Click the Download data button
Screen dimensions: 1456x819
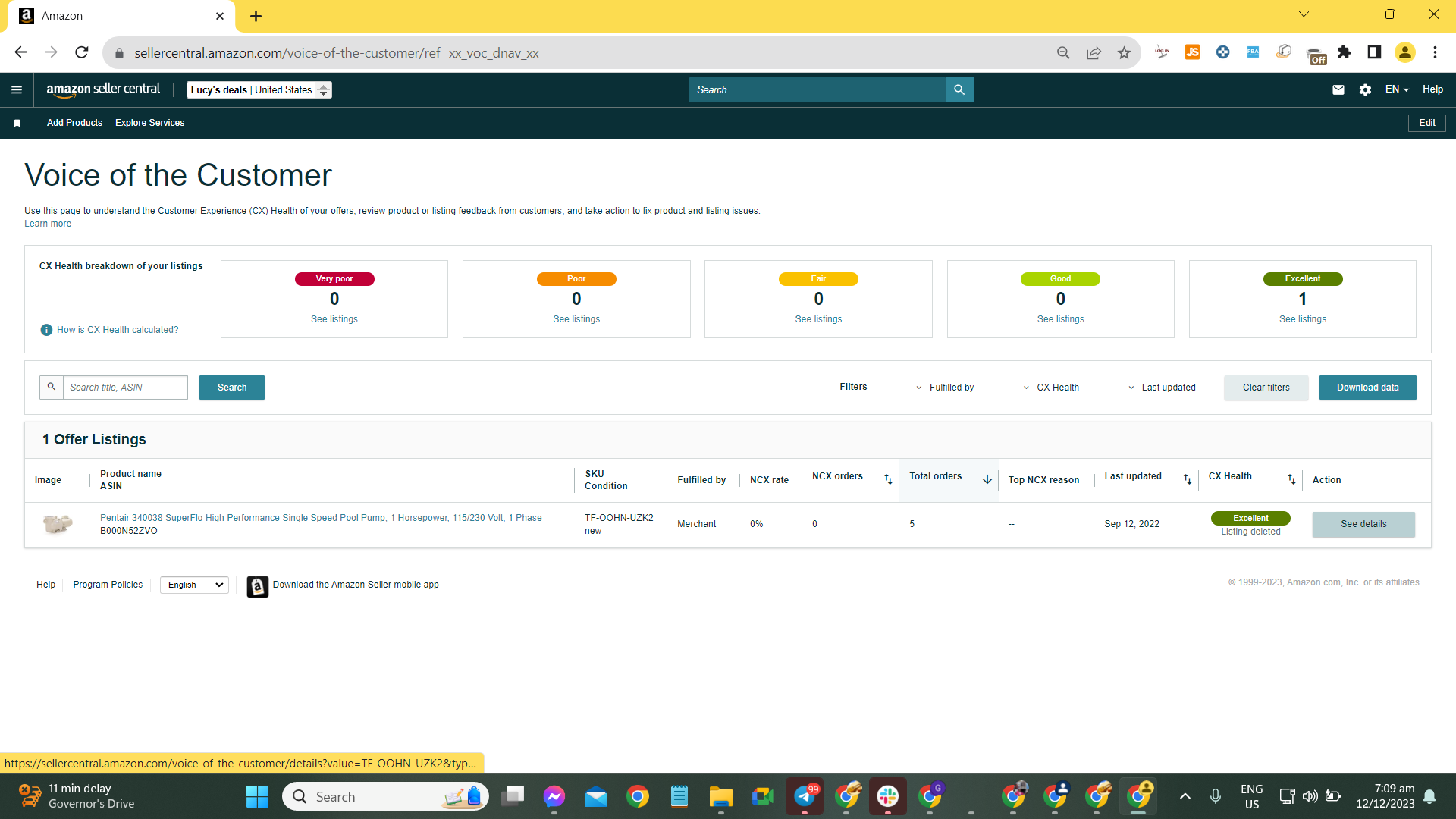click(x=1367, y=388)
